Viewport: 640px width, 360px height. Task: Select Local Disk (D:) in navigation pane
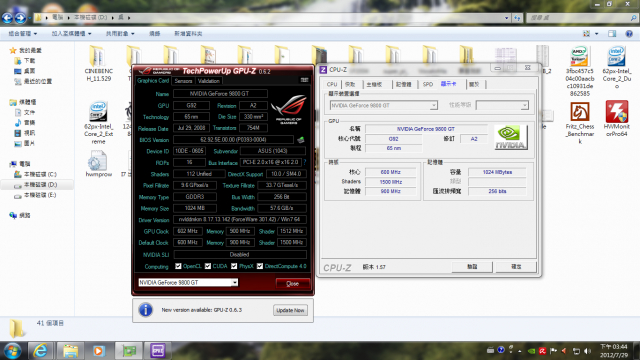tap(40, 185)
